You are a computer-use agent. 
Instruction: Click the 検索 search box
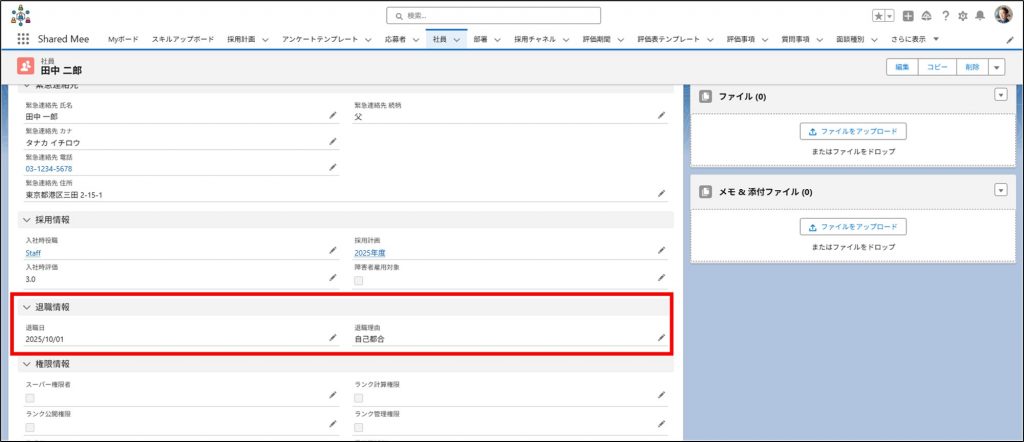(x=494, y=16)
